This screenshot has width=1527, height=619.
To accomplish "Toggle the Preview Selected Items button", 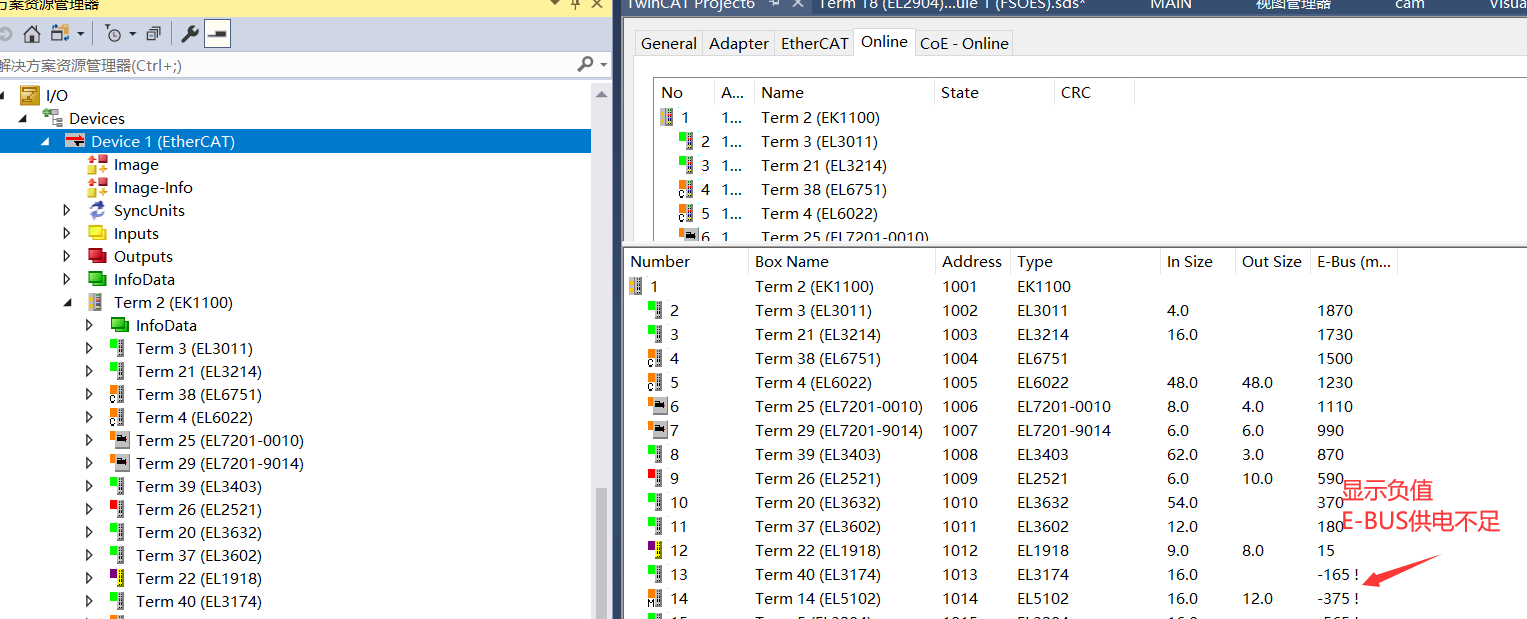I will click(217, 35).
